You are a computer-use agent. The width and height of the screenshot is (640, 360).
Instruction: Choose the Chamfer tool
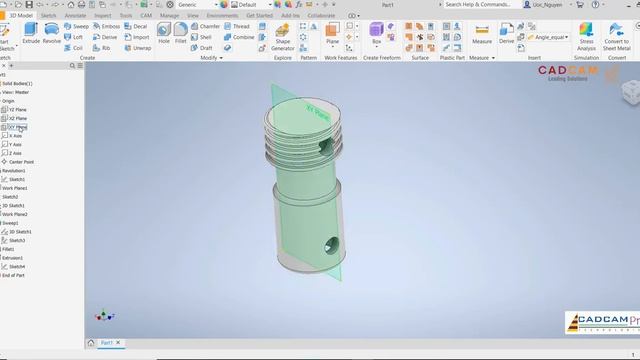click(205, 26)
